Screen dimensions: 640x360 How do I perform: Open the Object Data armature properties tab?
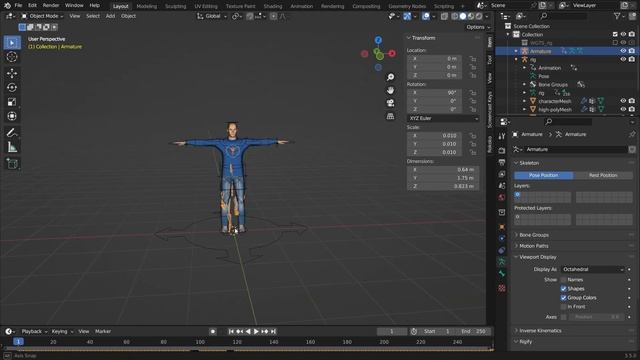(502, 262)
